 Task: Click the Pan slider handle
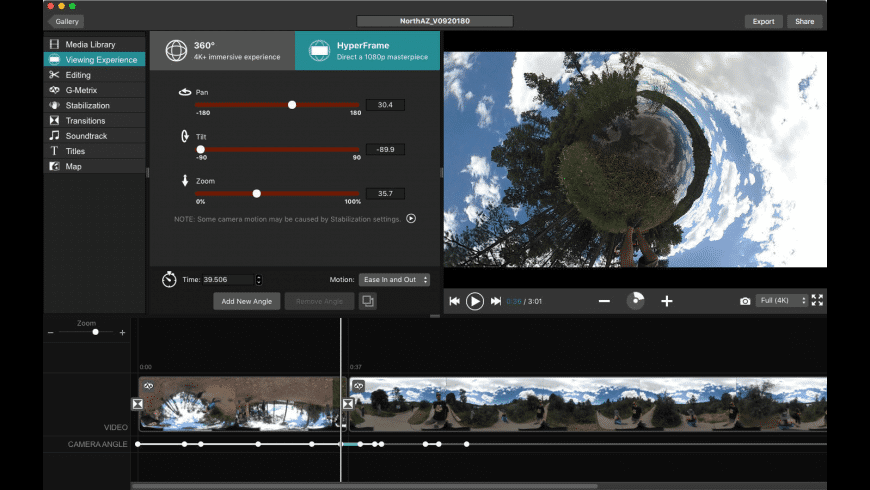coord(292,105)
